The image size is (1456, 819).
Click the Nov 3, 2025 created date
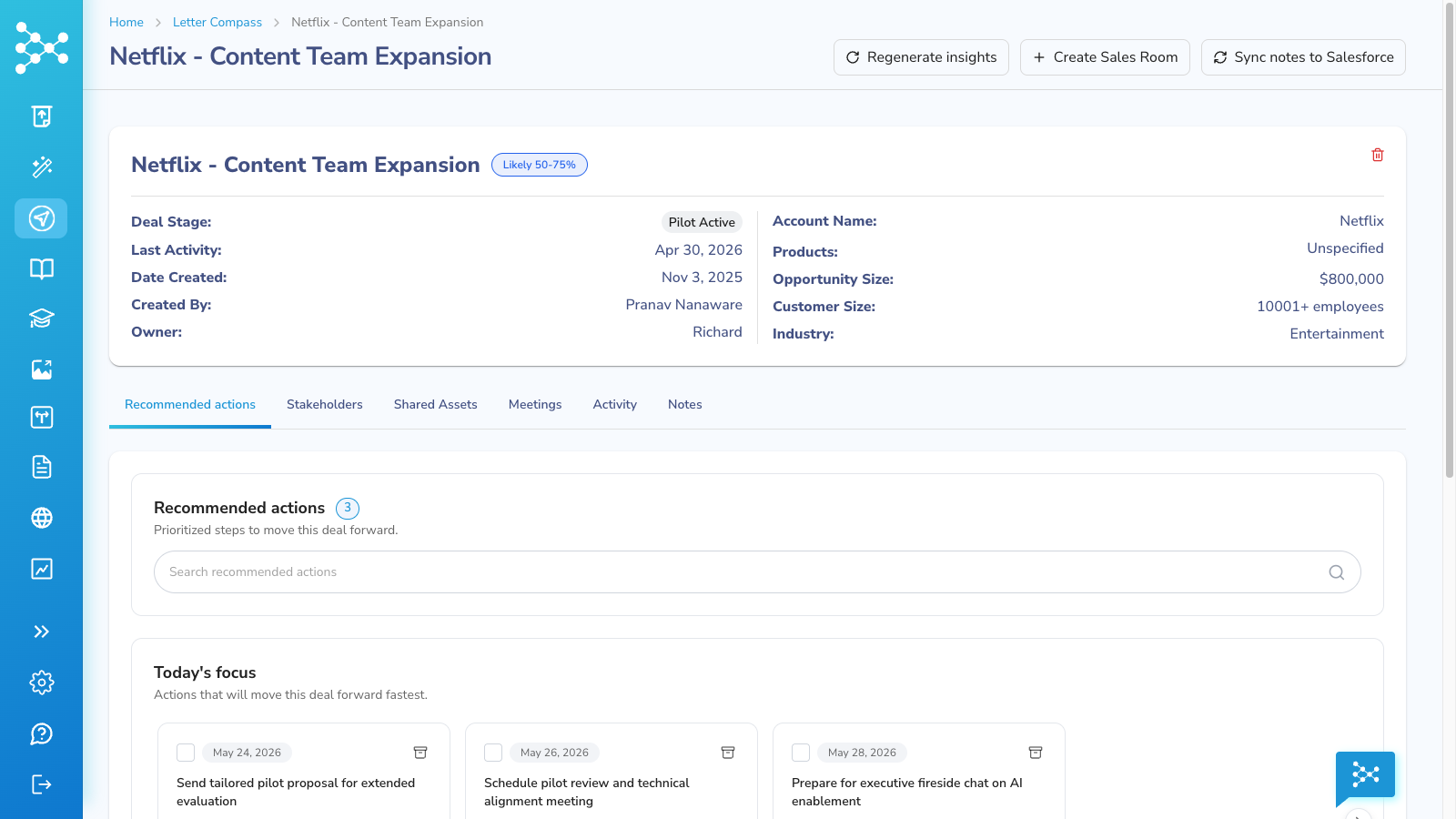[x=702, y=278]
